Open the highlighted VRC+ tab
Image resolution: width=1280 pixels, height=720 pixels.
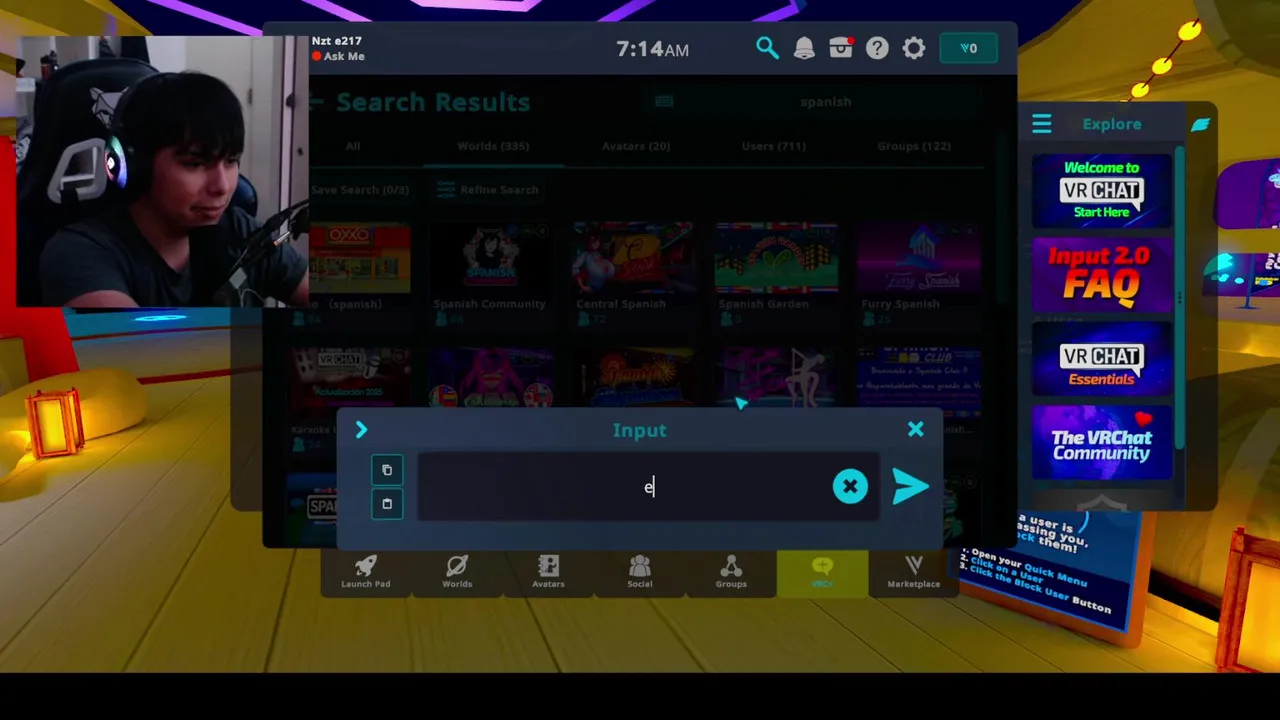[x=822, y=572]
